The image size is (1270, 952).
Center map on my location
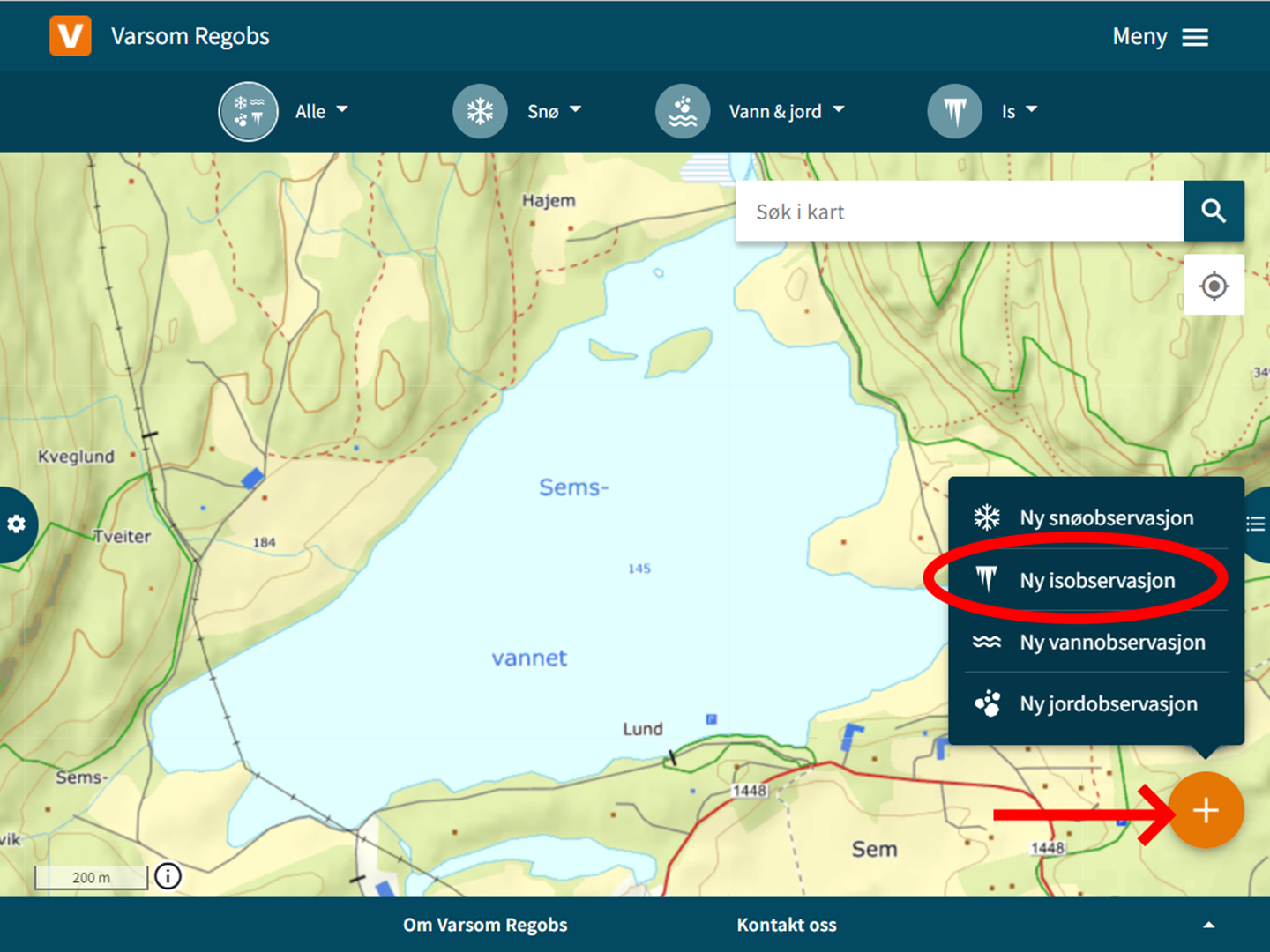[x=1214, y=286]
